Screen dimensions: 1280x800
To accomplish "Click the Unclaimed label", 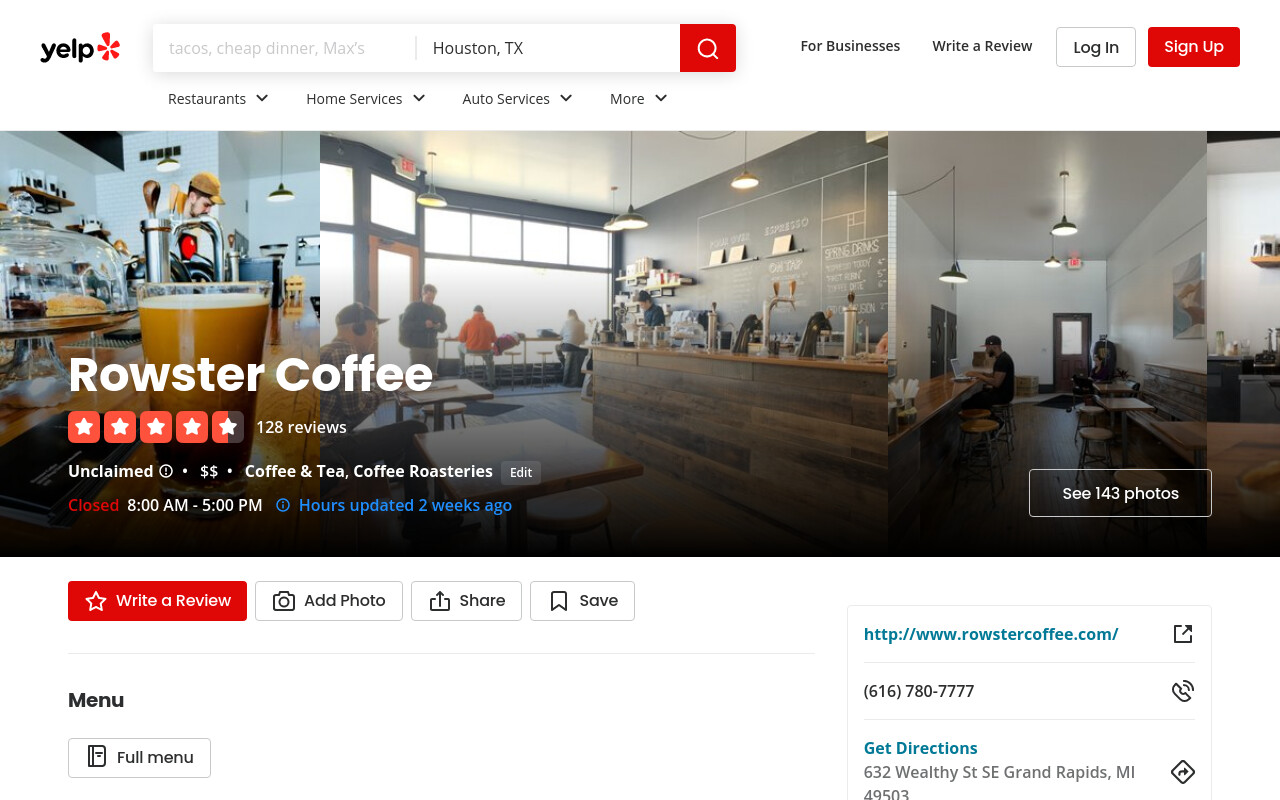I will coord(110,471).
